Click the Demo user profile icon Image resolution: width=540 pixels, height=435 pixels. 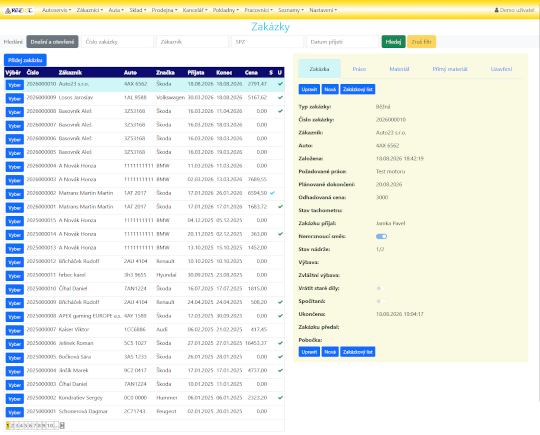point(497,10)
